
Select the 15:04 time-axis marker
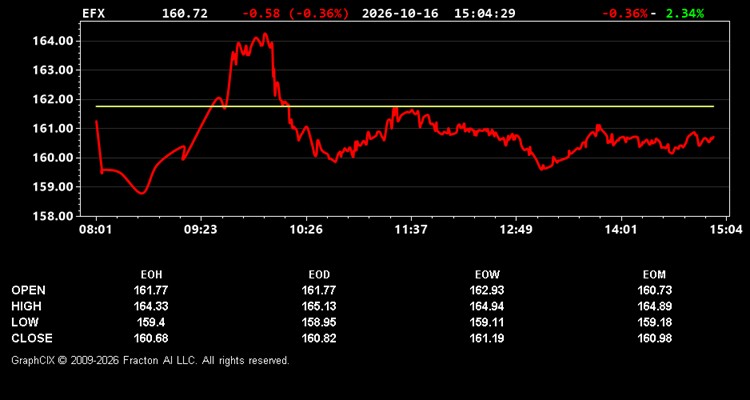pos(727,230)
